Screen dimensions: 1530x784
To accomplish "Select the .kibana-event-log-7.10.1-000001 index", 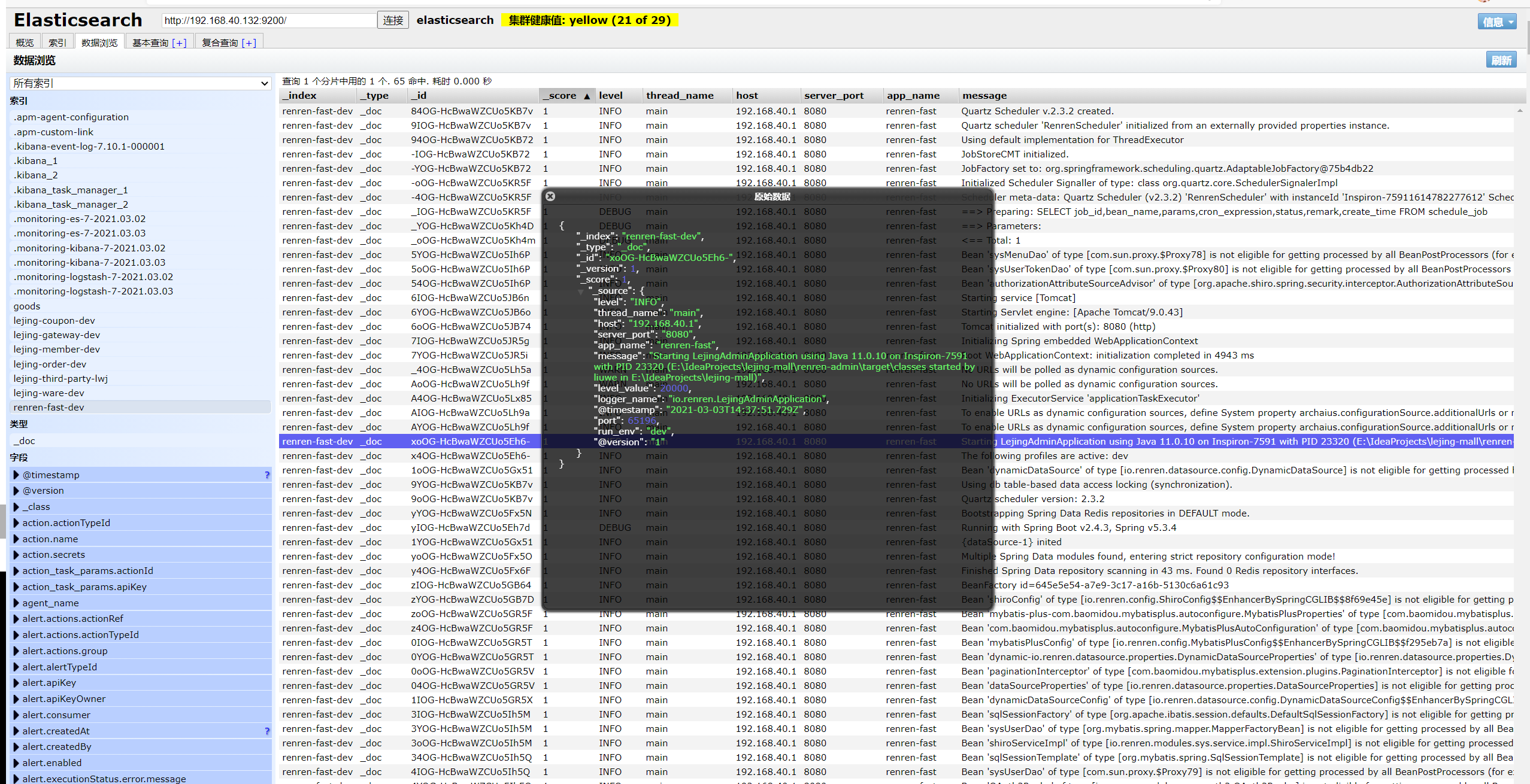I will point(141,146).
